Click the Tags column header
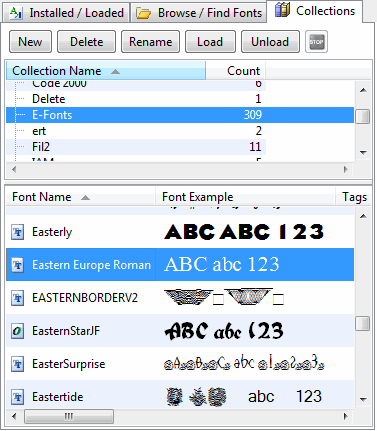Screen dimensions: 377x431 pos(354,197)
